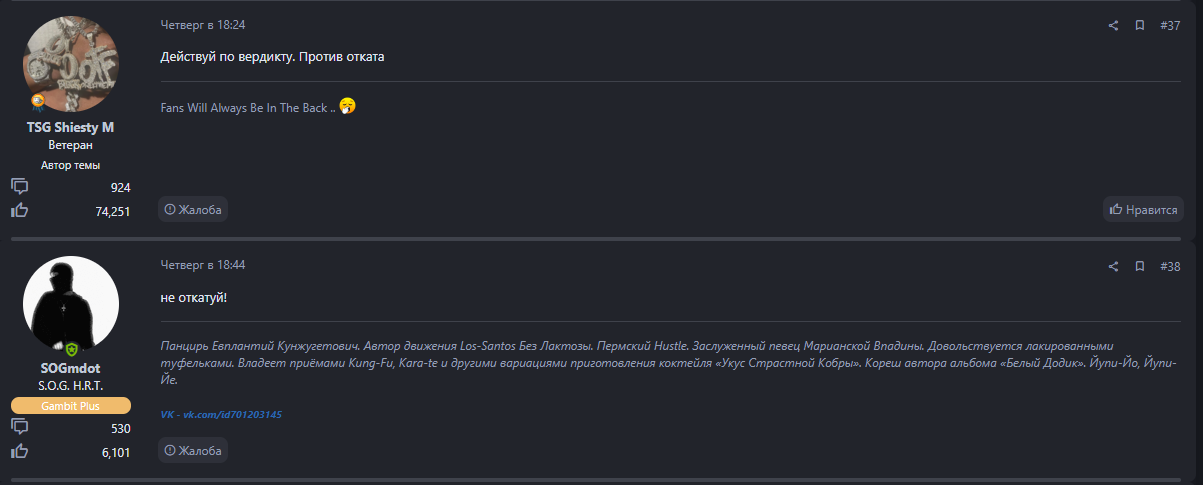Click the share icon on post #38
This screenshot has height=485, width=1203.
[x=1113, y=267]
